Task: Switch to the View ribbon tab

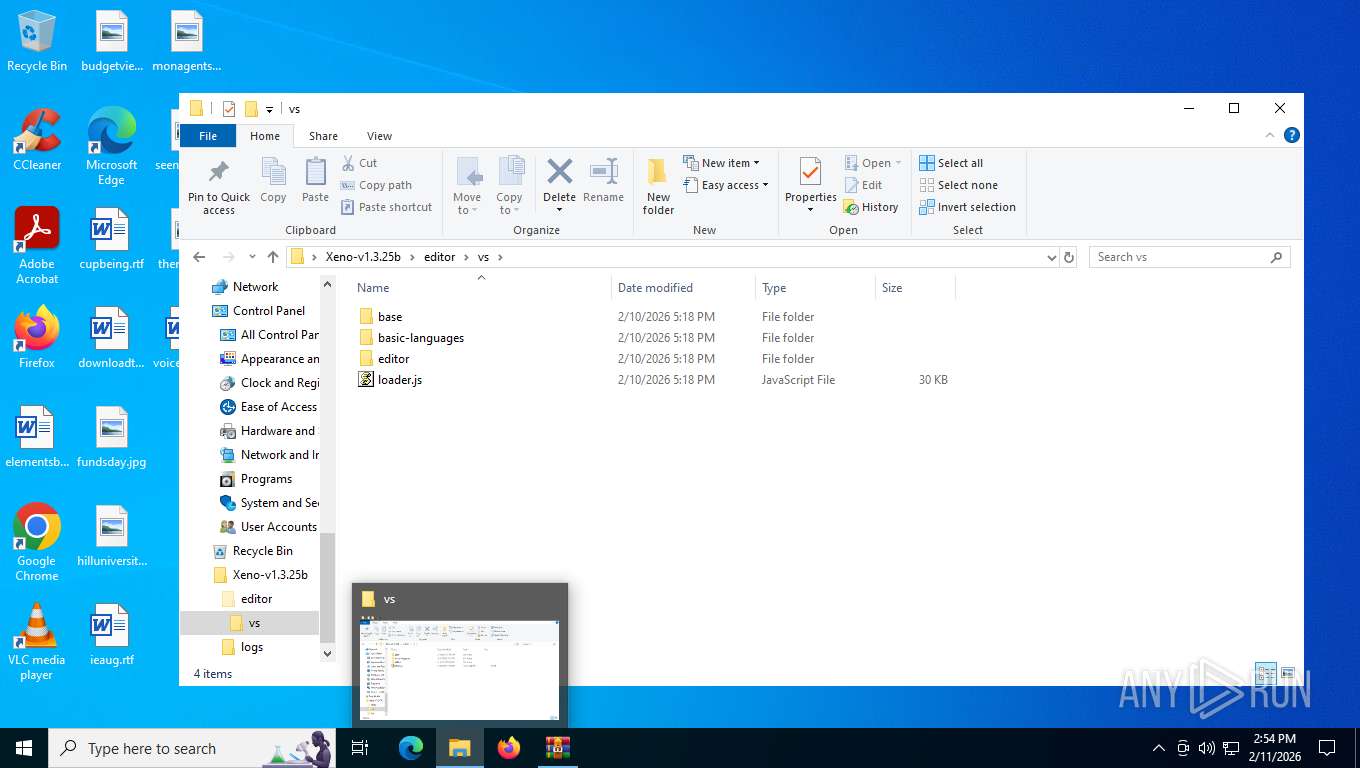Action: click(x=379, y=136)
